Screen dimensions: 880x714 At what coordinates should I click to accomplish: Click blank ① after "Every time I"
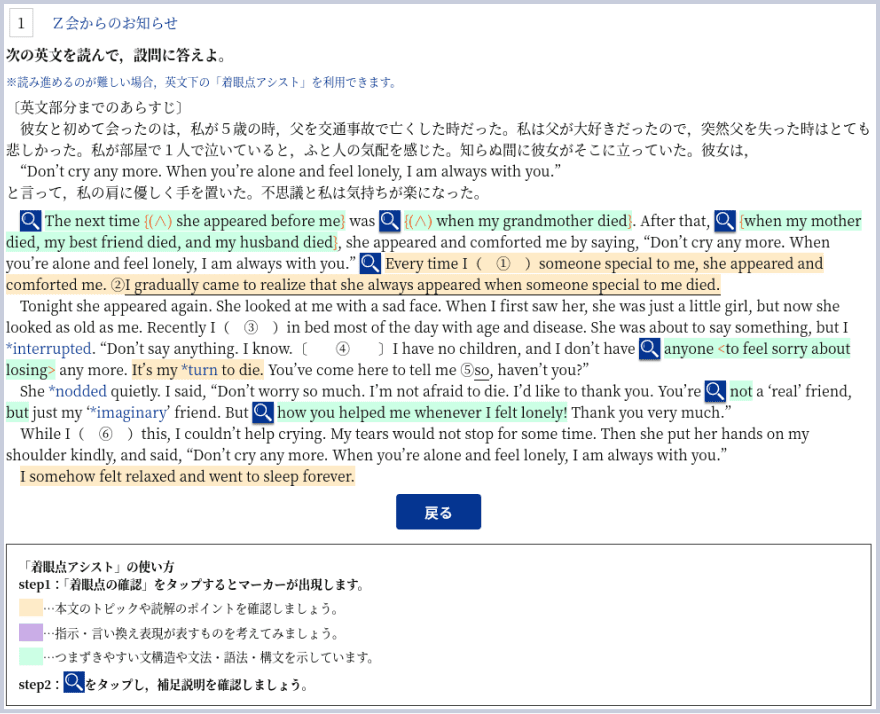point(503,263)
